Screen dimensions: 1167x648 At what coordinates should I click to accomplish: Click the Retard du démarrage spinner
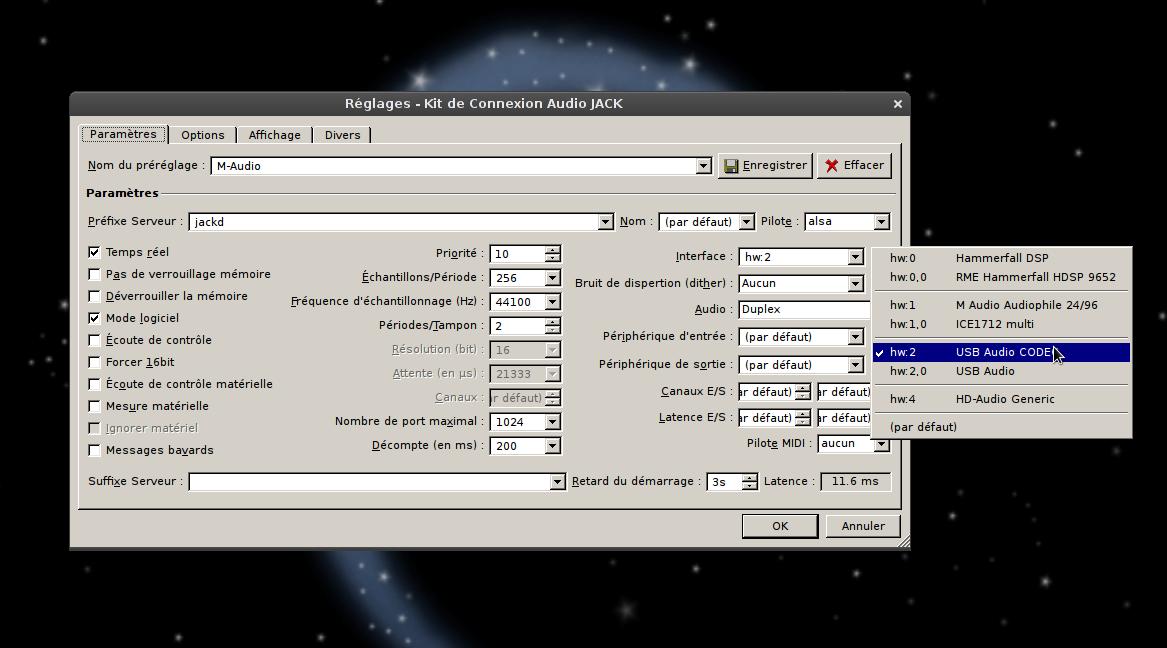click(x=749, y=482)
